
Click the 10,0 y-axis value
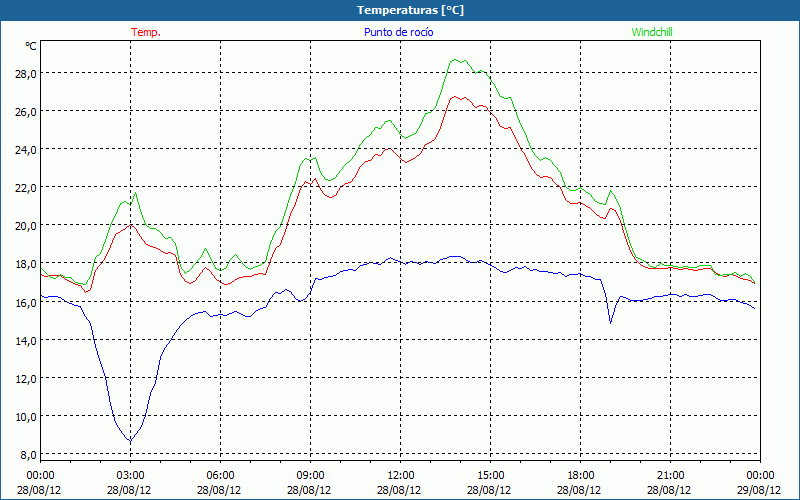(x=26, y=416)
